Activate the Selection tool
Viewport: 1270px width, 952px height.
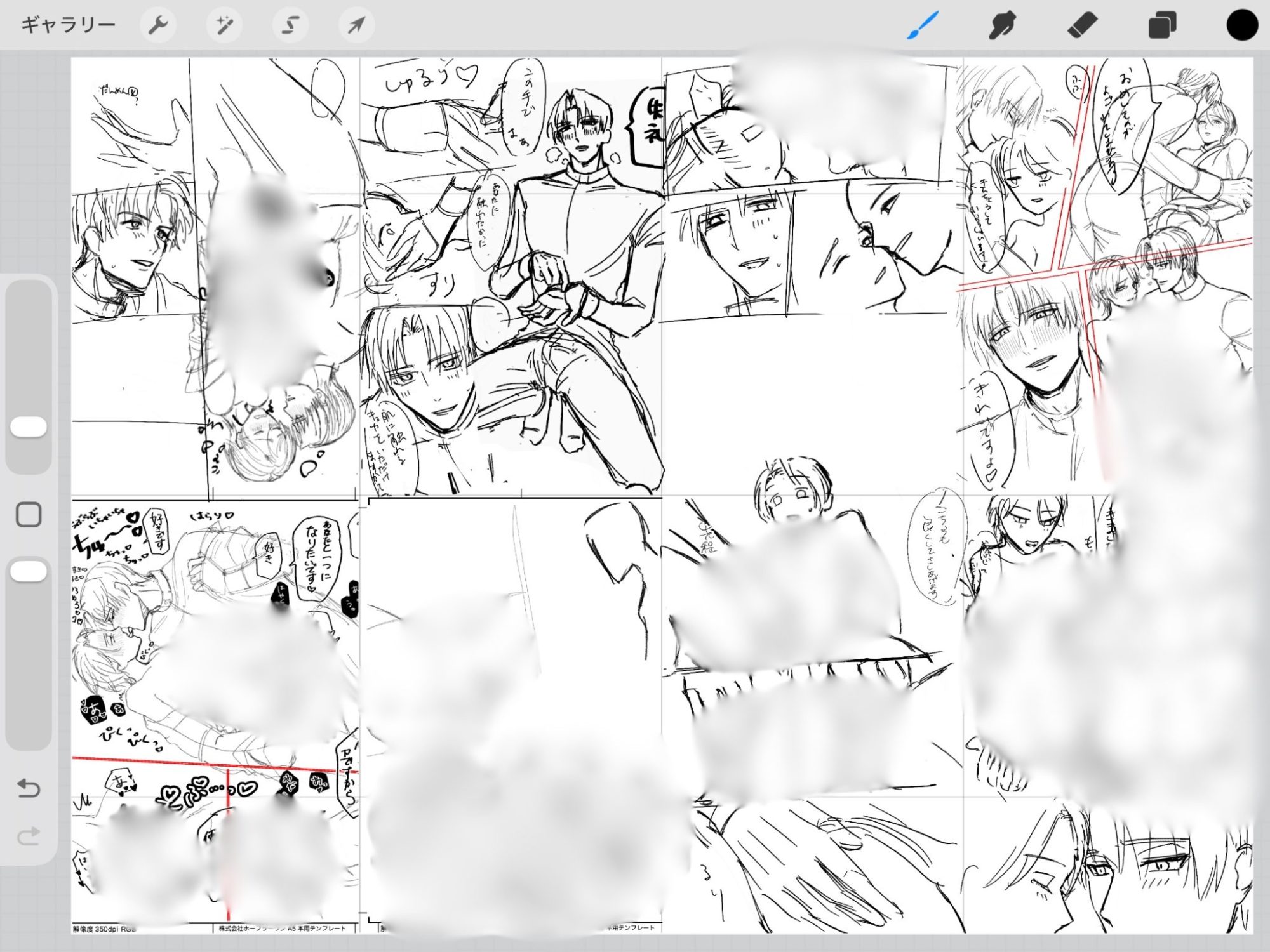[290, 25]
